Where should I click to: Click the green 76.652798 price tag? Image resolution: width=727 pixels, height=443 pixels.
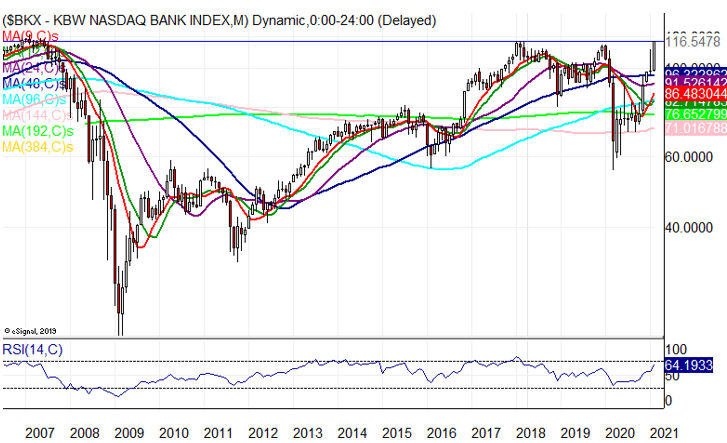point(692,115)
